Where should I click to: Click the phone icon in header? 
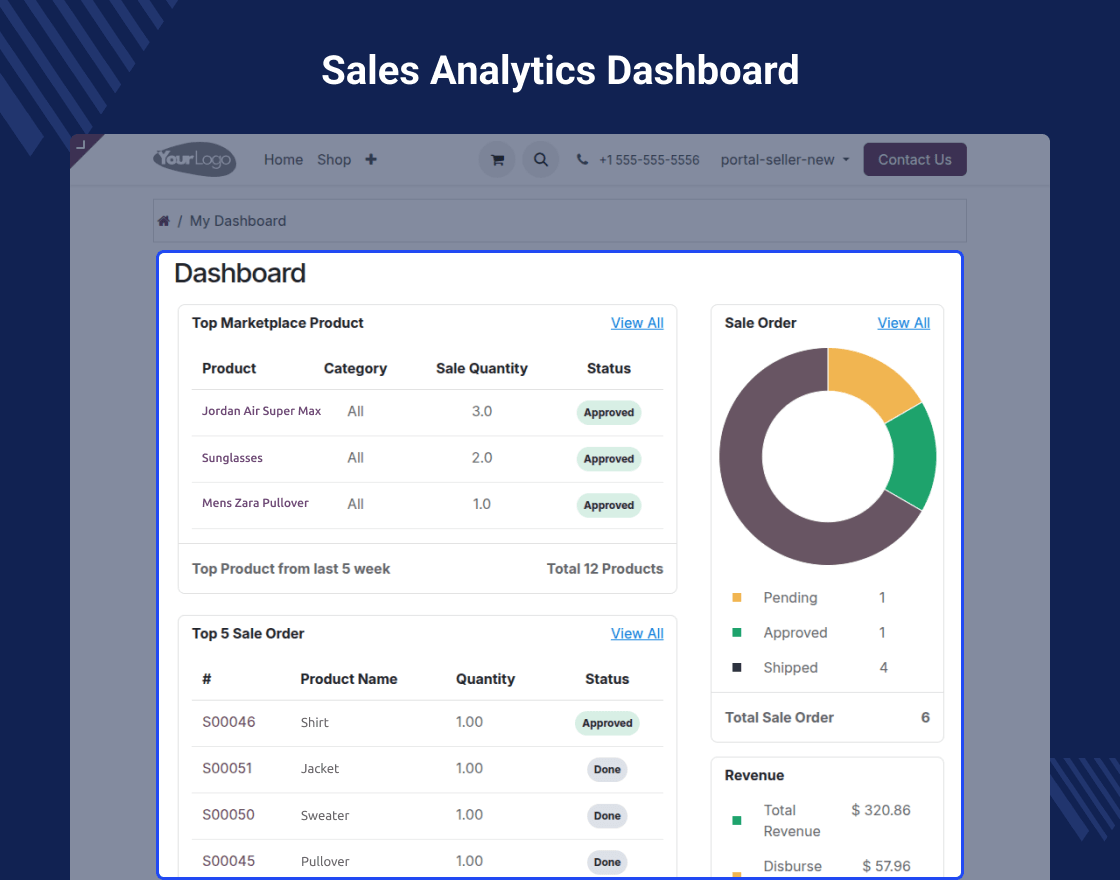[x=582, y=159]
